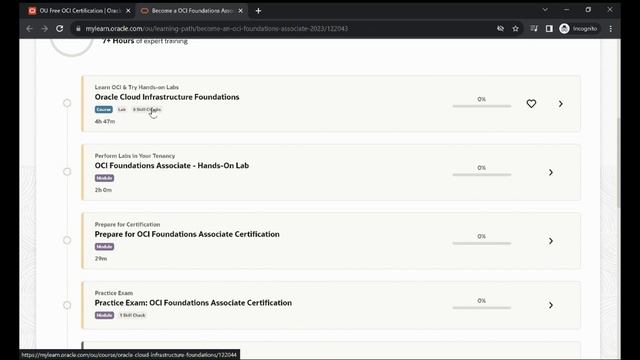
Task: Select the step circle beside Practice Exam
Action: [67, 305]
